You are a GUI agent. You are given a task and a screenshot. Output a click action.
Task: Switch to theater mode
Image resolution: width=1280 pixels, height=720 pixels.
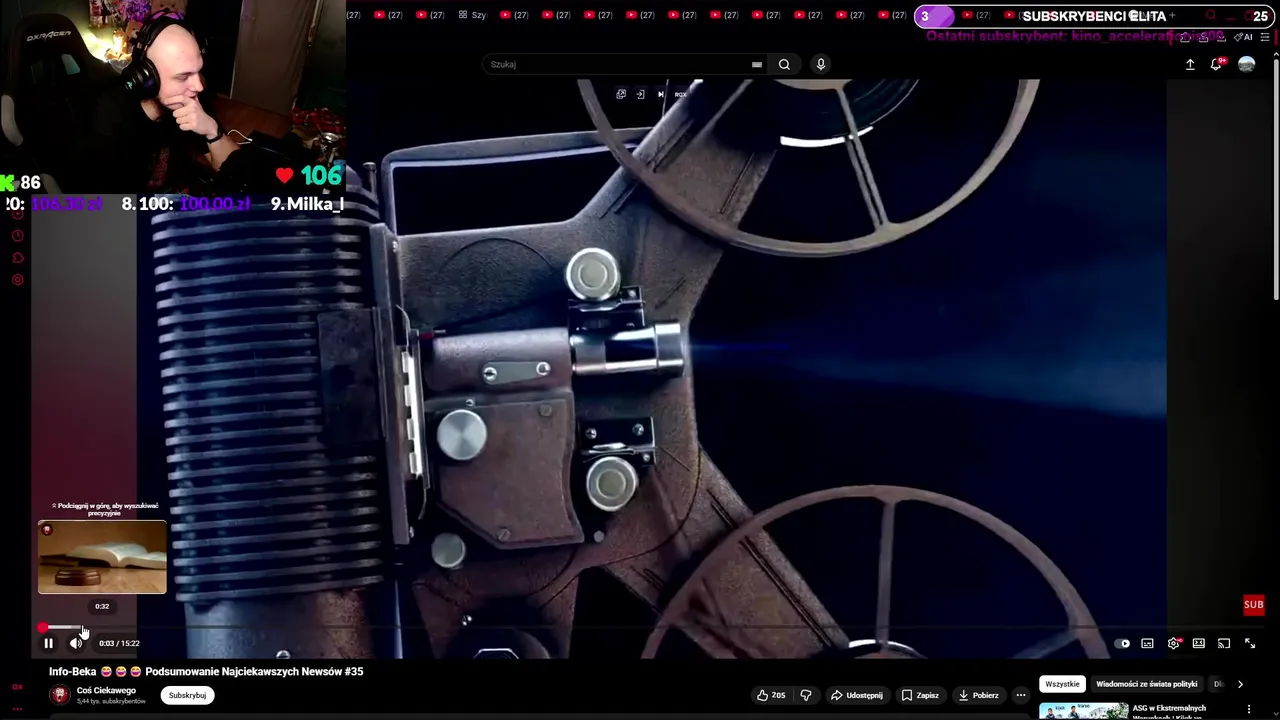coord(1198,643)
